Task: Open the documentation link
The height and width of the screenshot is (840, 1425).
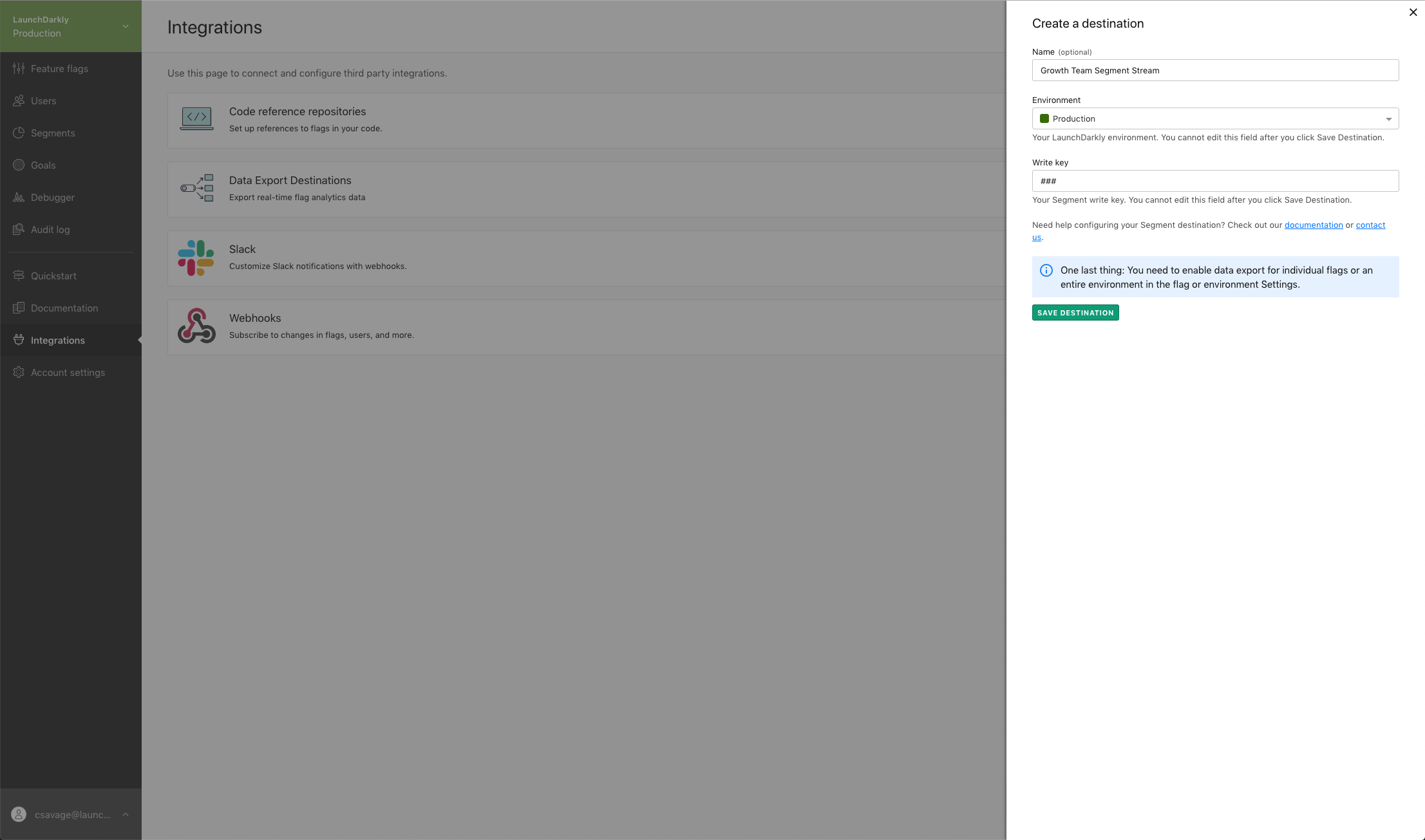Action: point(1314,225)
